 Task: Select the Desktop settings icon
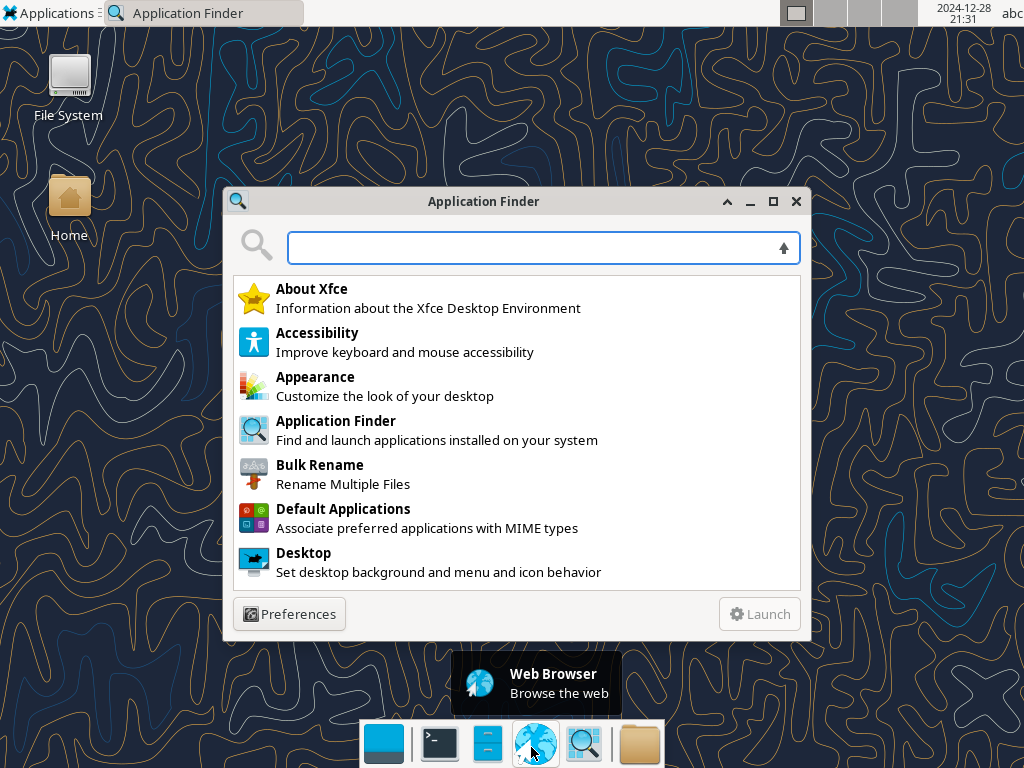coord(253,562)
